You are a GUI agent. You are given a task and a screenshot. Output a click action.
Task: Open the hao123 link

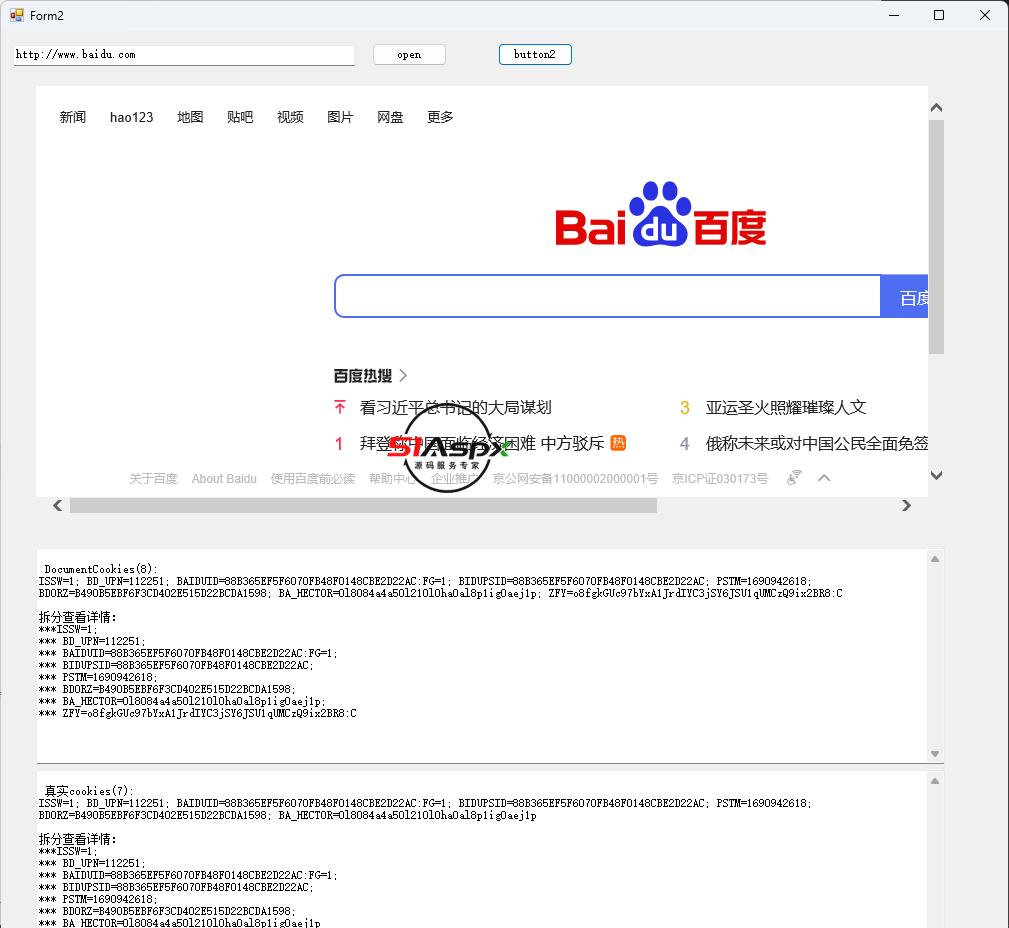131,117
